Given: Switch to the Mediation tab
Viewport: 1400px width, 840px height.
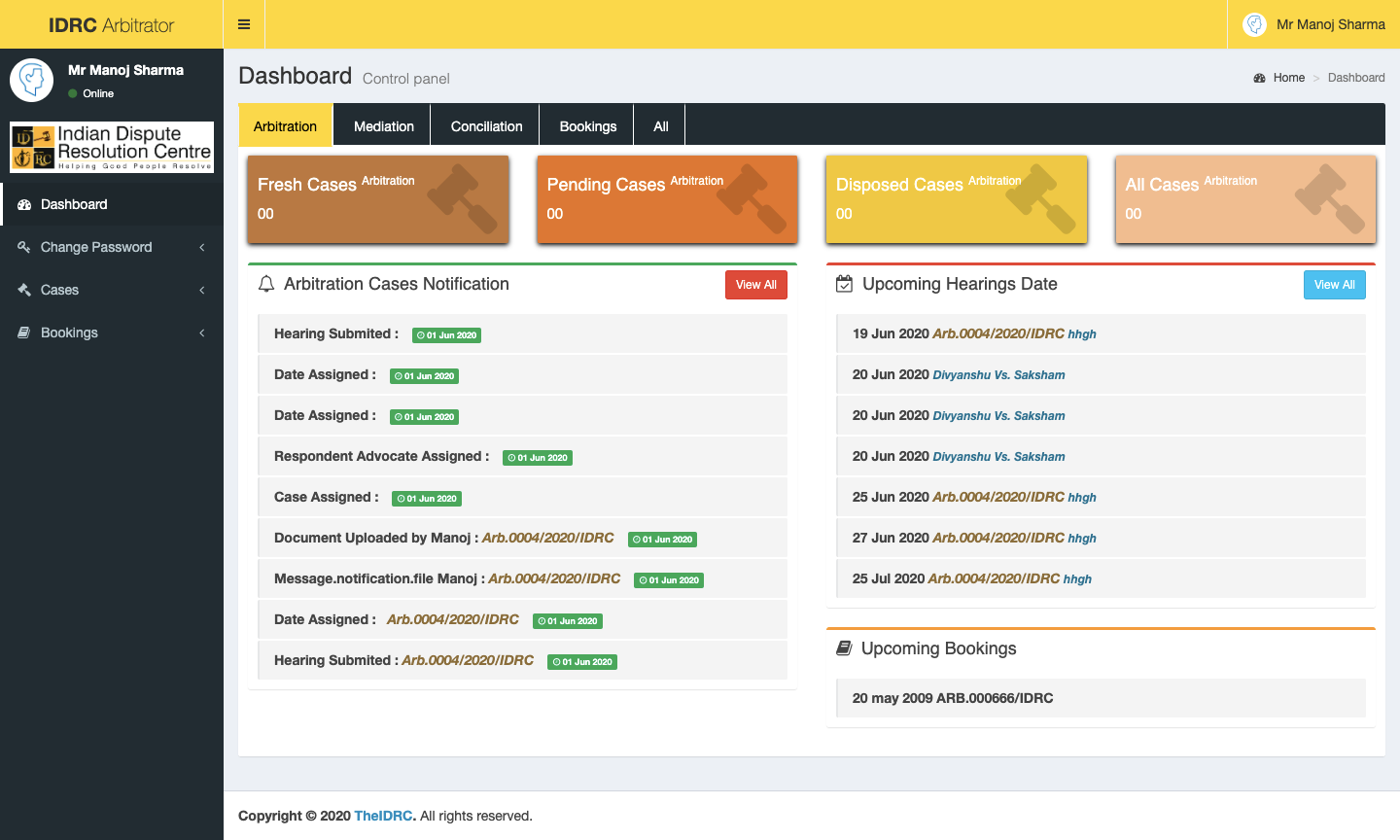Looking at the screenshot, I should tap(383, 126).
